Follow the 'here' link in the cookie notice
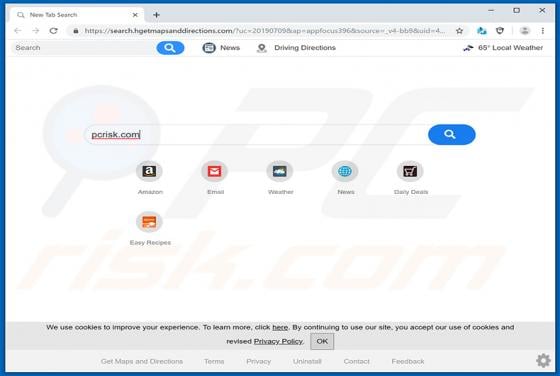Screen dimensions: 560x376 (280, 327)
